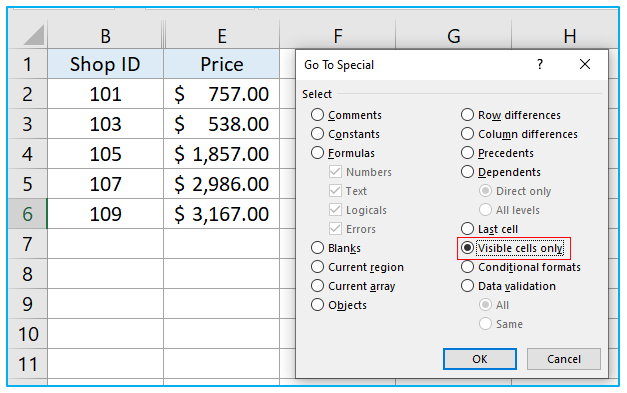Choose Row differences option
627x393 pixels.
[x=467, y=115]
